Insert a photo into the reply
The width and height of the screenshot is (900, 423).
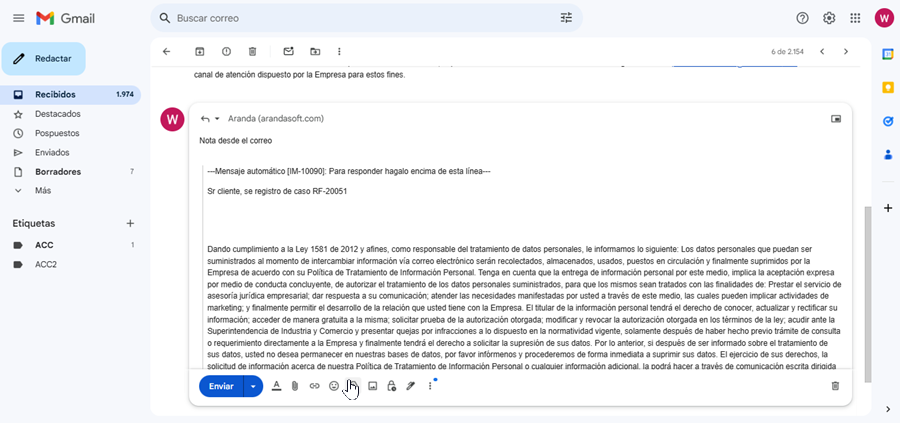point(372,386)
